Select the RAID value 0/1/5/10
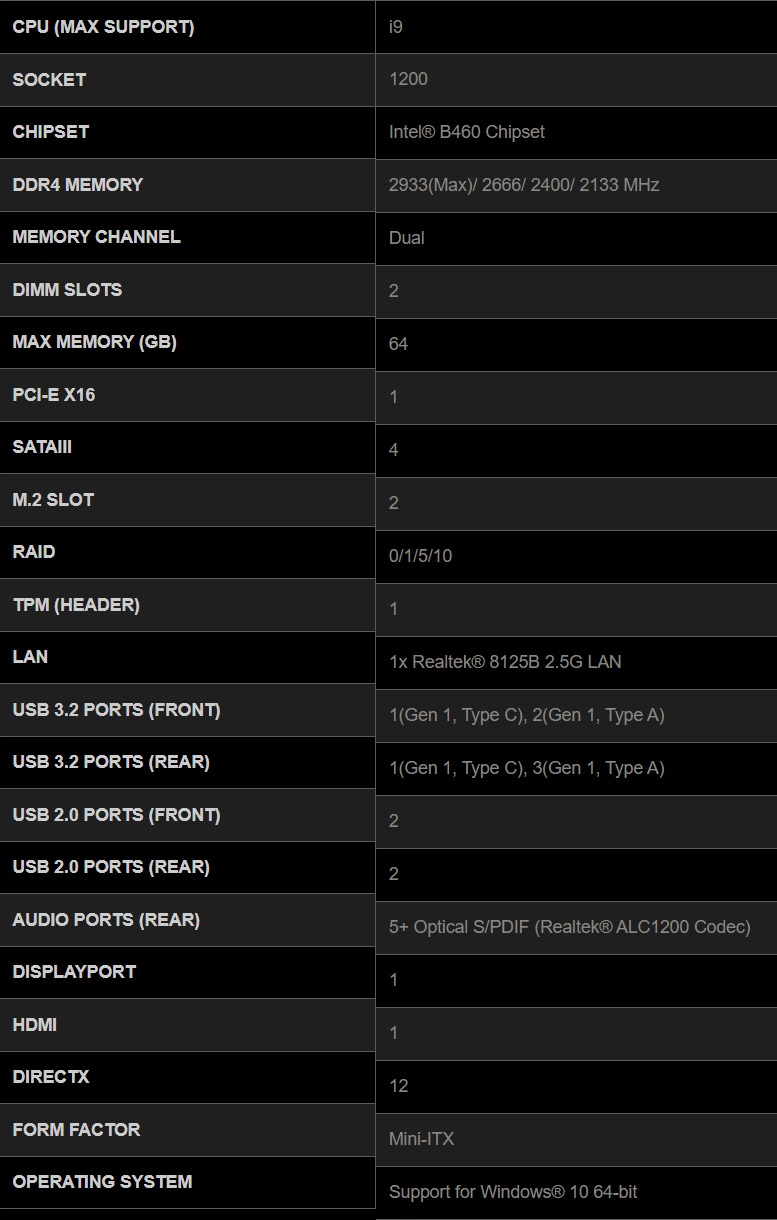This screenshot has height=1220, width=777. (x=420, y=556)
